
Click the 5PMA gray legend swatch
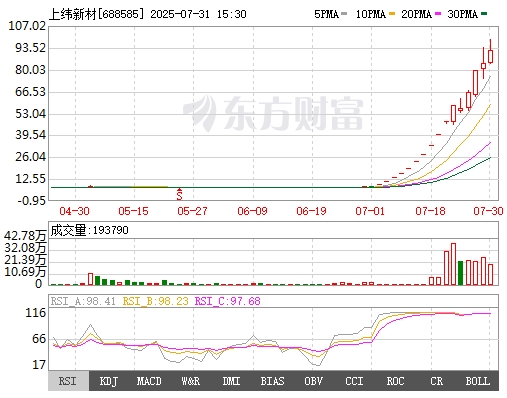coord(344,14)
